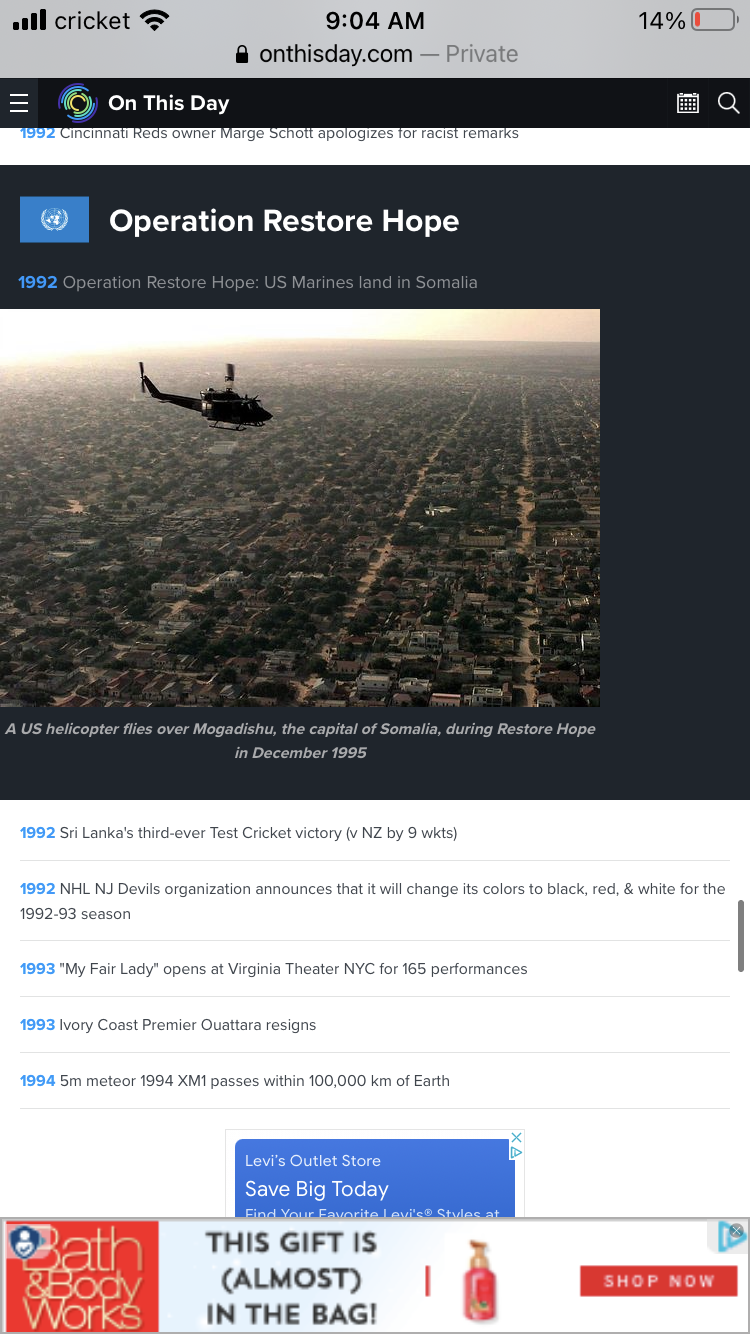Tap the 1992 year for Sri Lanka cricket
The width and height of the screenshot is (750, 1334).
(37, 832)
